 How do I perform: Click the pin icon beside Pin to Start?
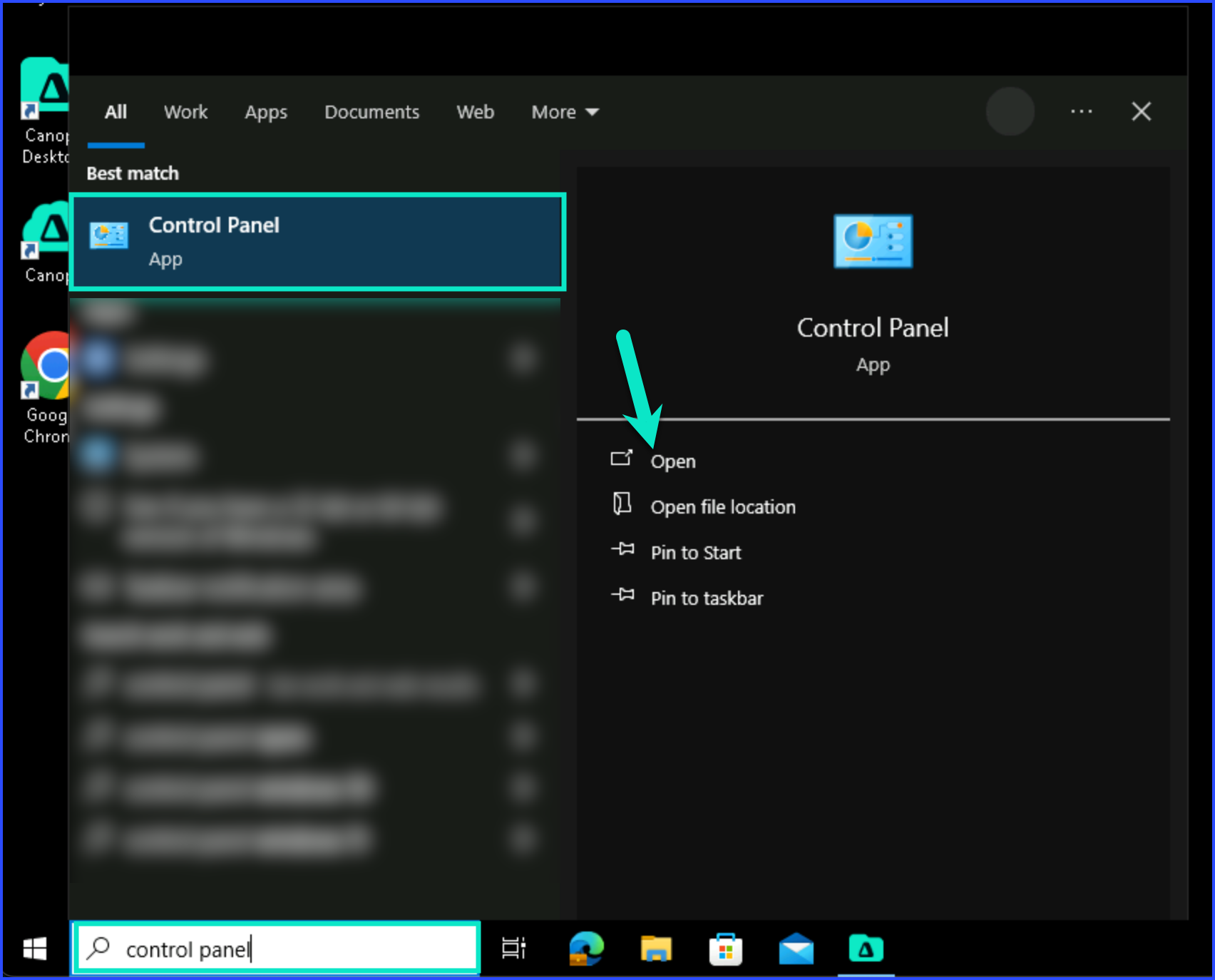tap(622, 548)
